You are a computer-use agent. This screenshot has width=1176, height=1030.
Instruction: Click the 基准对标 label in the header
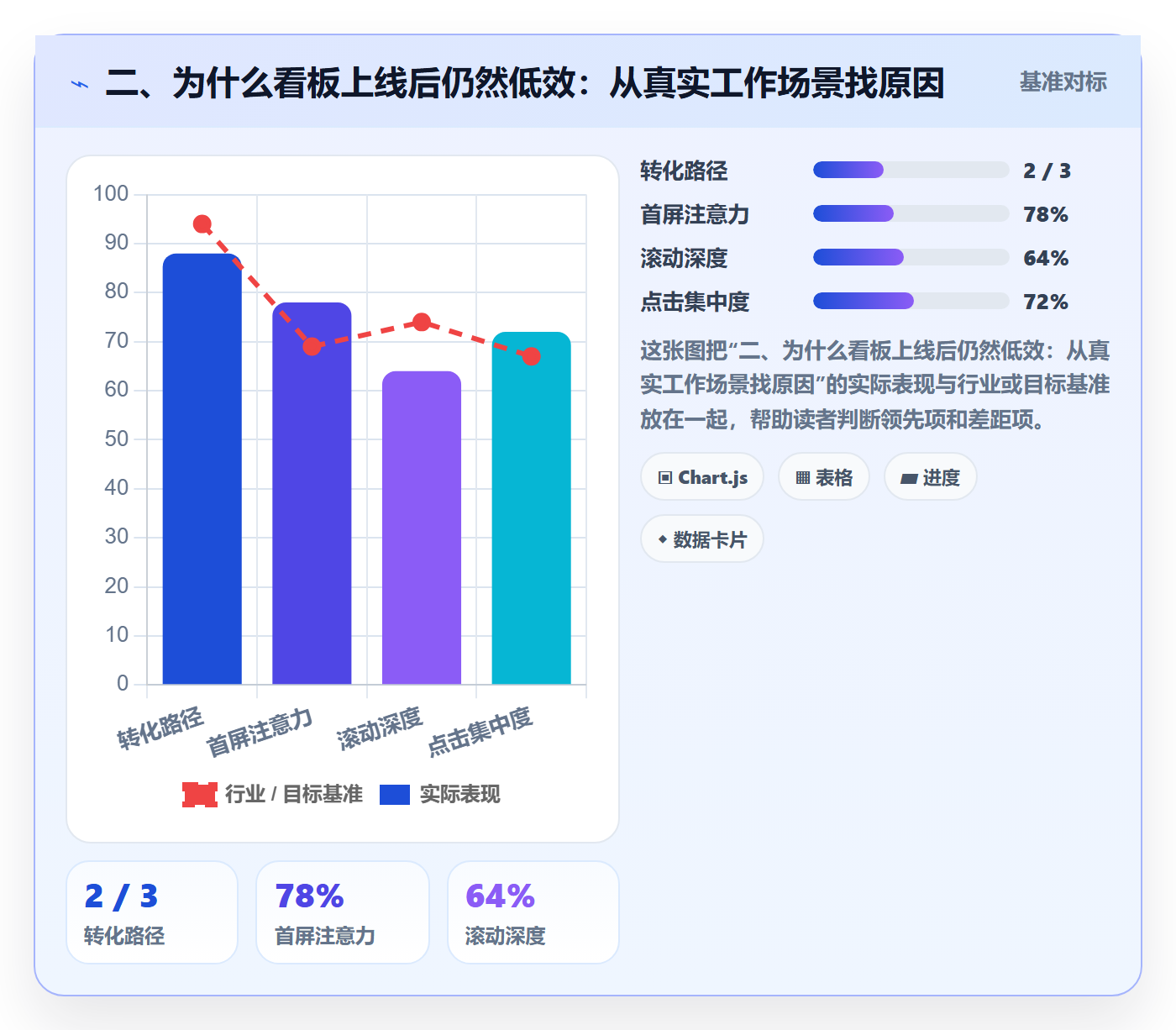[1063, 82]
